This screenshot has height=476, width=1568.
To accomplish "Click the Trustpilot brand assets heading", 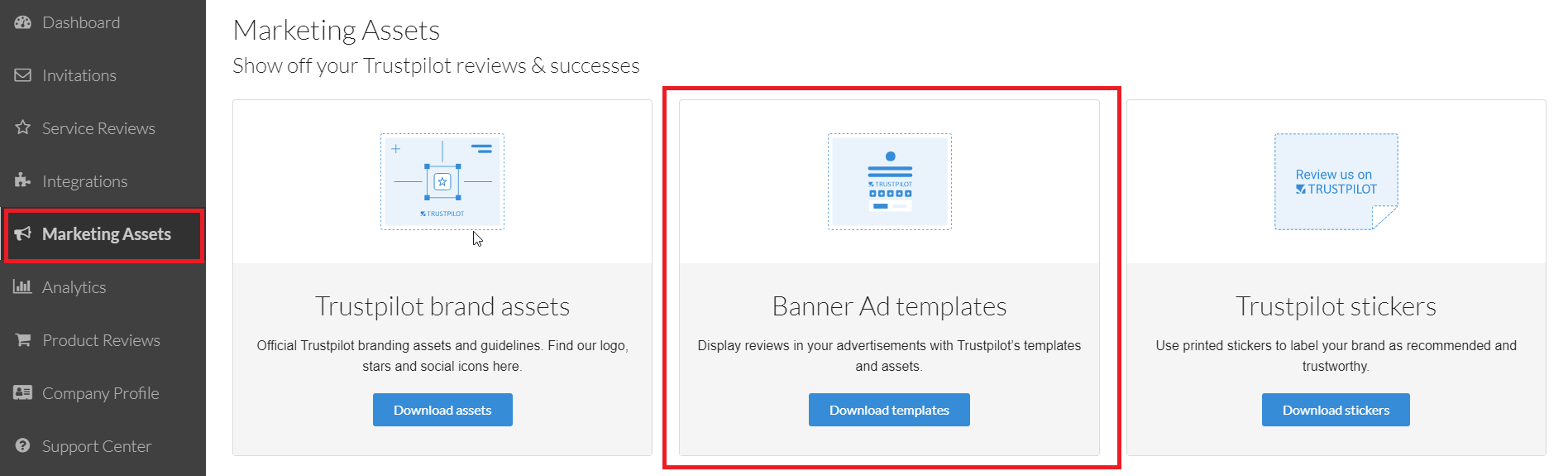I will point(442,306).
